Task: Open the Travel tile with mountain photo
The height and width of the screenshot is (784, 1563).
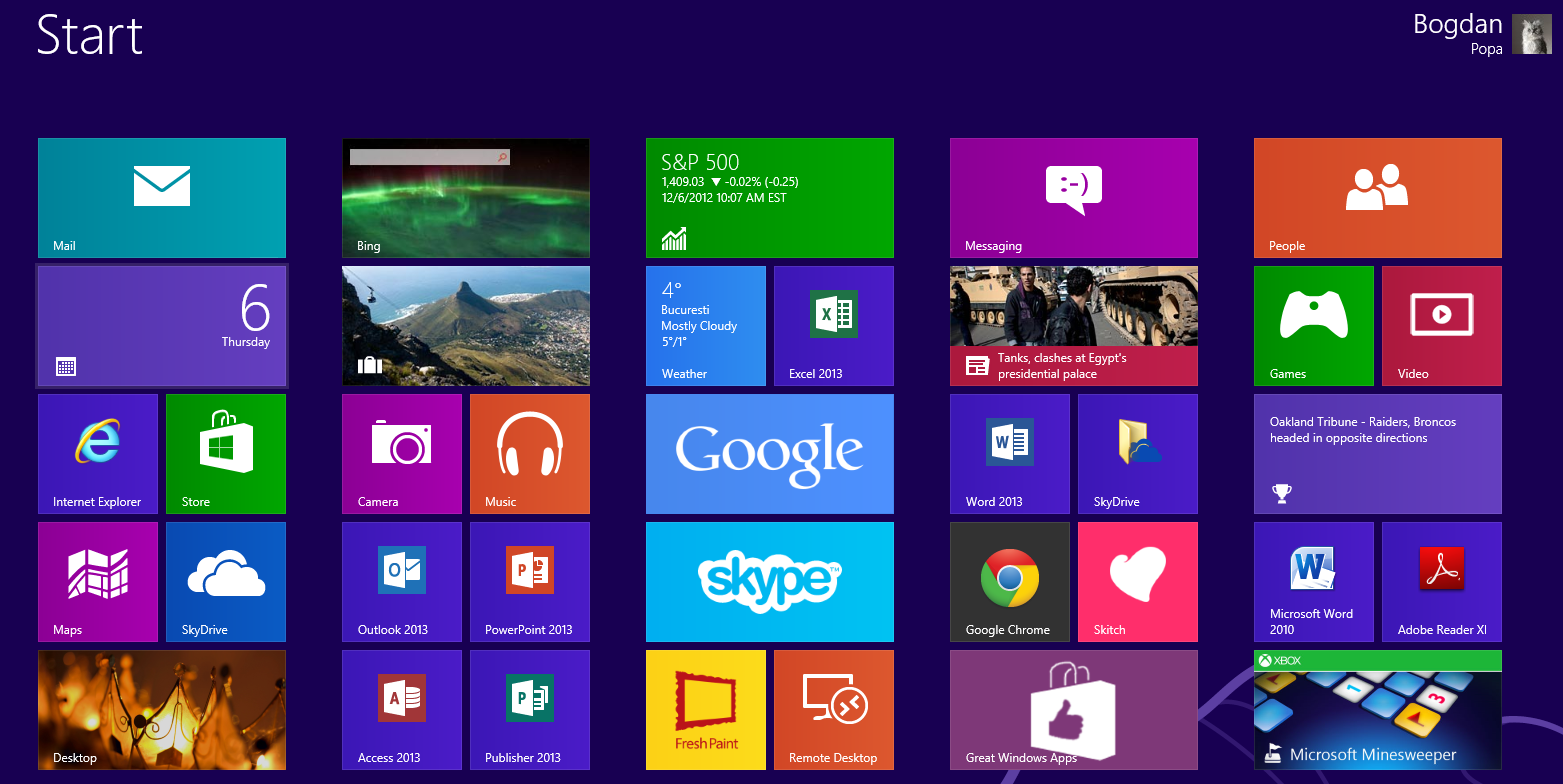Action: pyautogui.click(x=466, y=326)
